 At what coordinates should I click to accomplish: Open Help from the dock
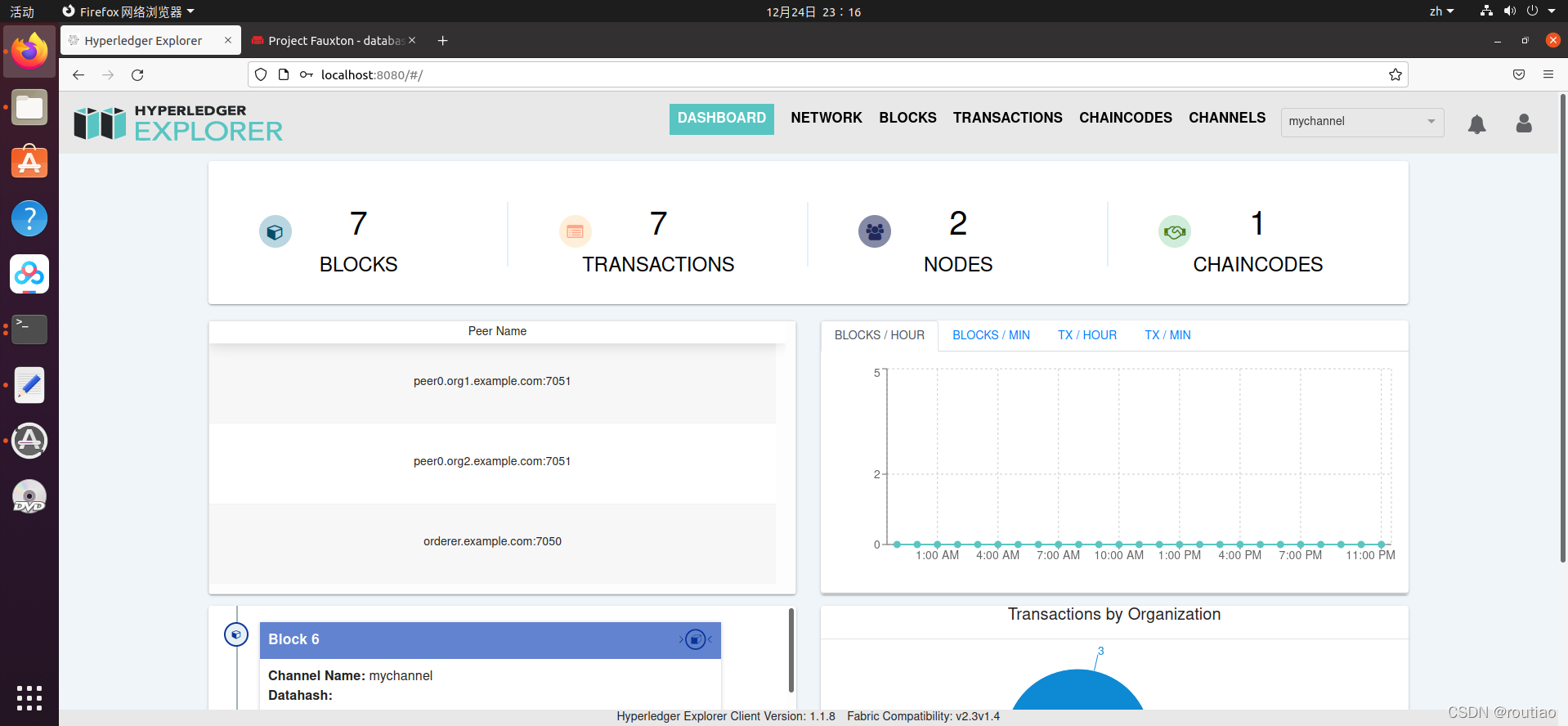29,218
